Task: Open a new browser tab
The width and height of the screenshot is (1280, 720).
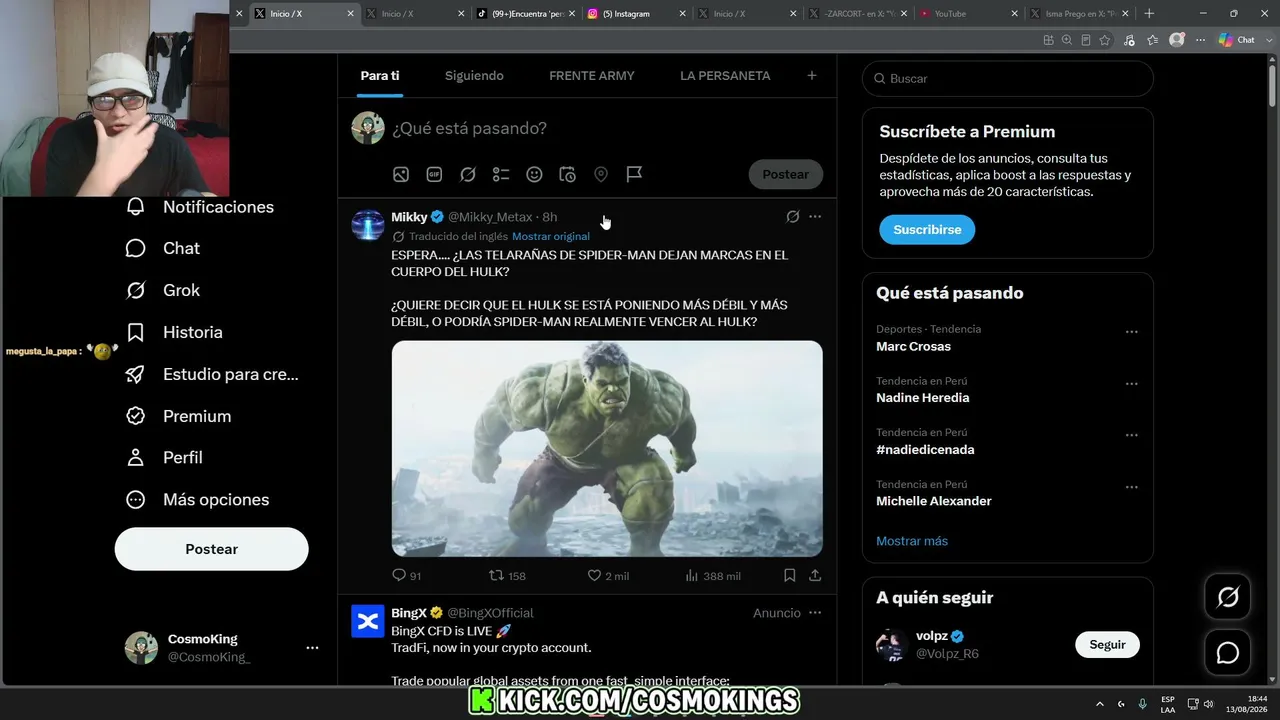Action: point(1149,14)
